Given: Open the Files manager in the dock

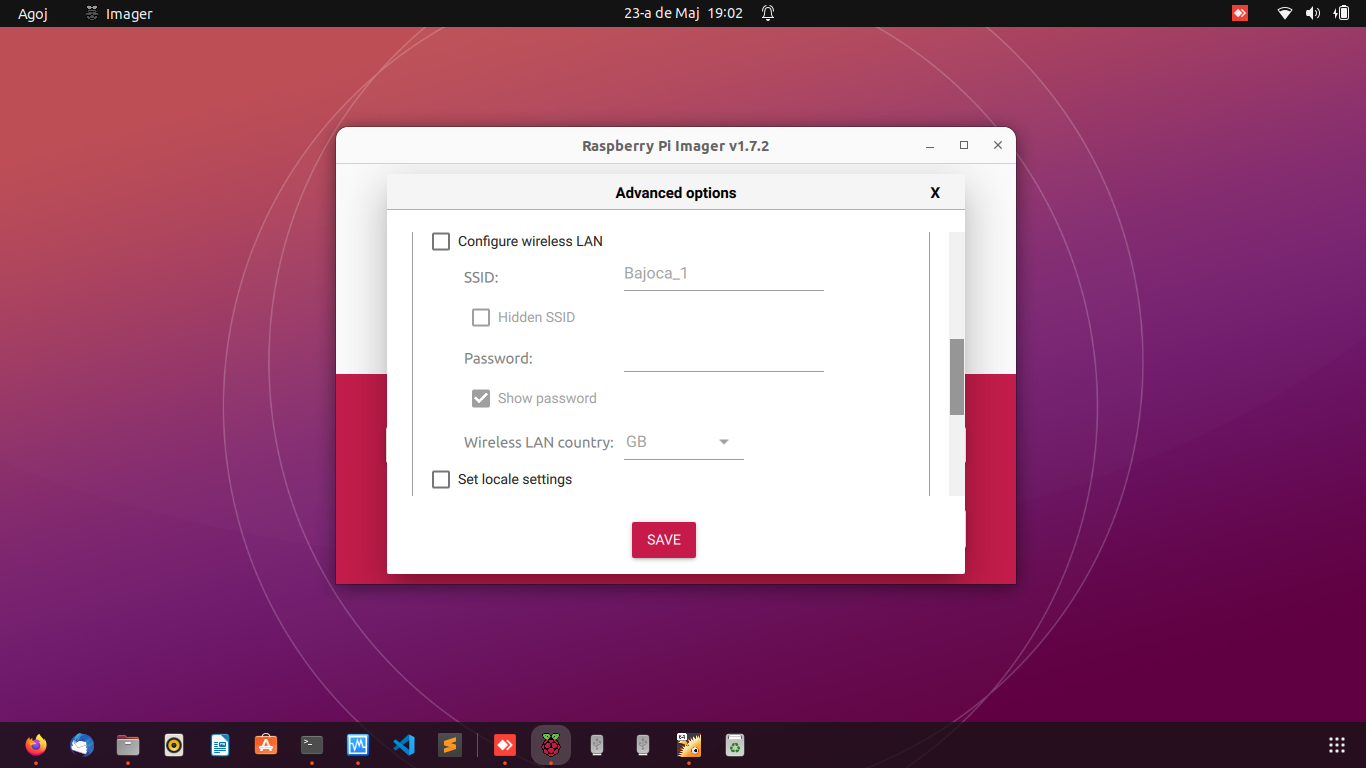Looking at the screenshot, I should coord(128,745).
